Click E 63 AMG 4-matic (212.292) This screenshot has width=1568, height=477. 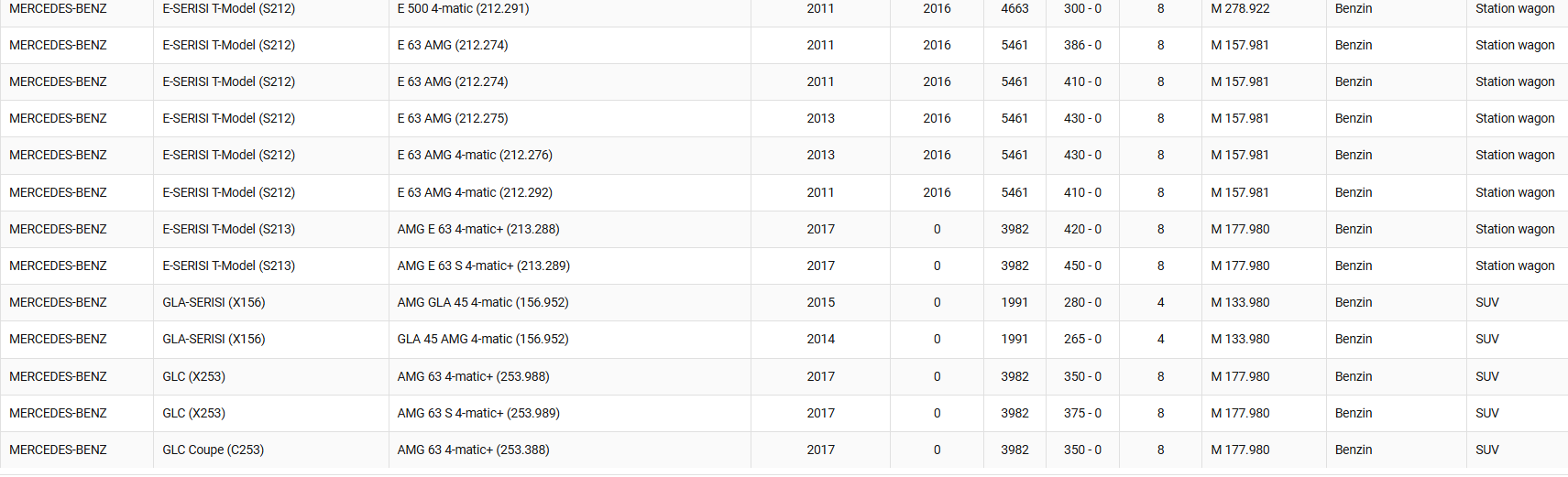(x=475, y=192)
